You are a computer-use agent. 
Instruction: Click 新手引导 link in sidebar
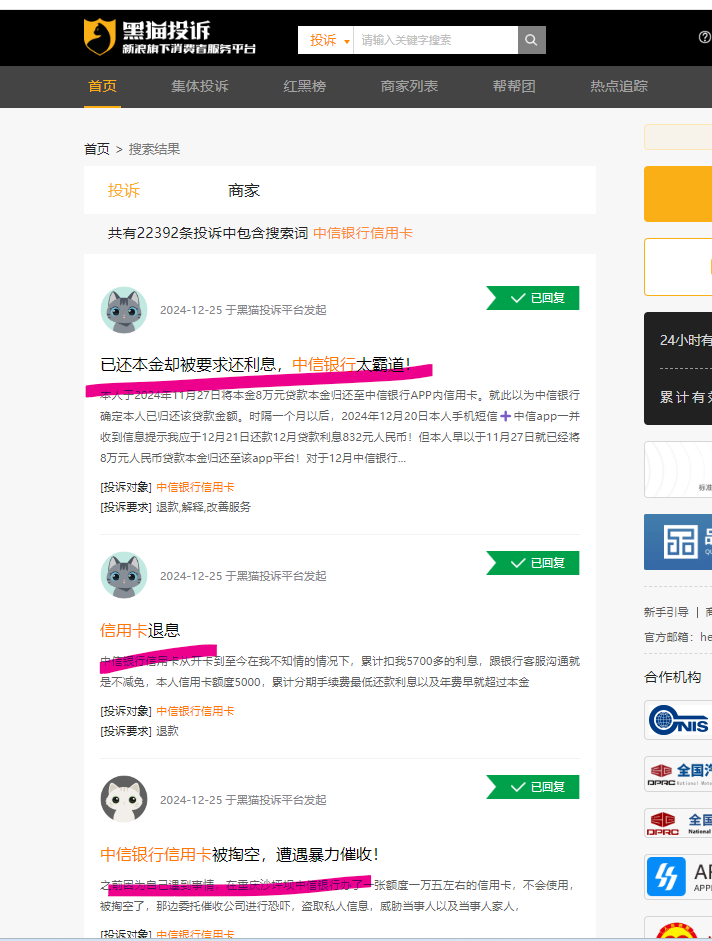[x=666, y=612]
